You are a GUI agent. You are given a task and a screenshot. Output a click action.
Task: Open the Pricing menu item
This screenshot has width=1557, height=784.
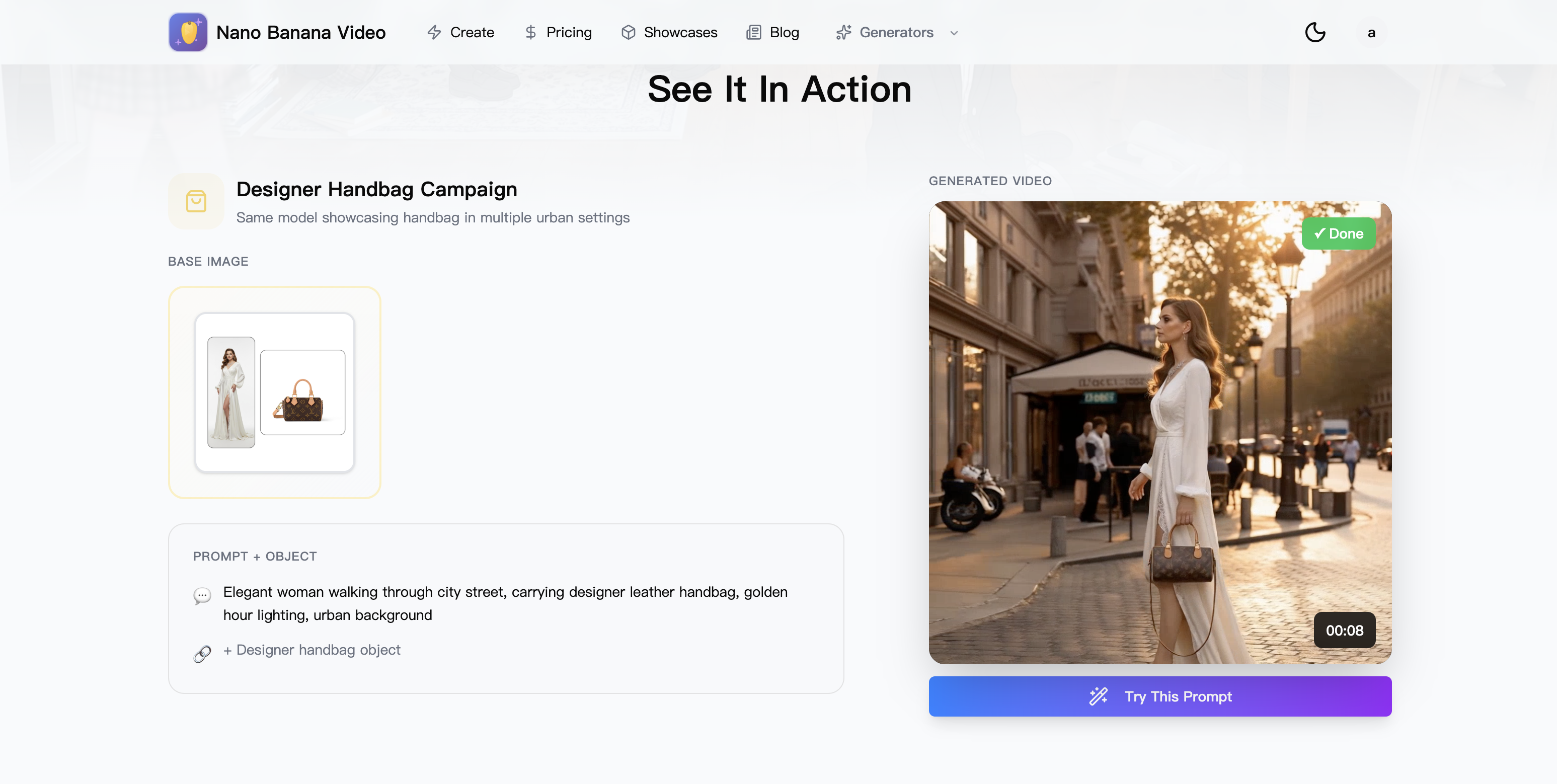click(568, 32)
